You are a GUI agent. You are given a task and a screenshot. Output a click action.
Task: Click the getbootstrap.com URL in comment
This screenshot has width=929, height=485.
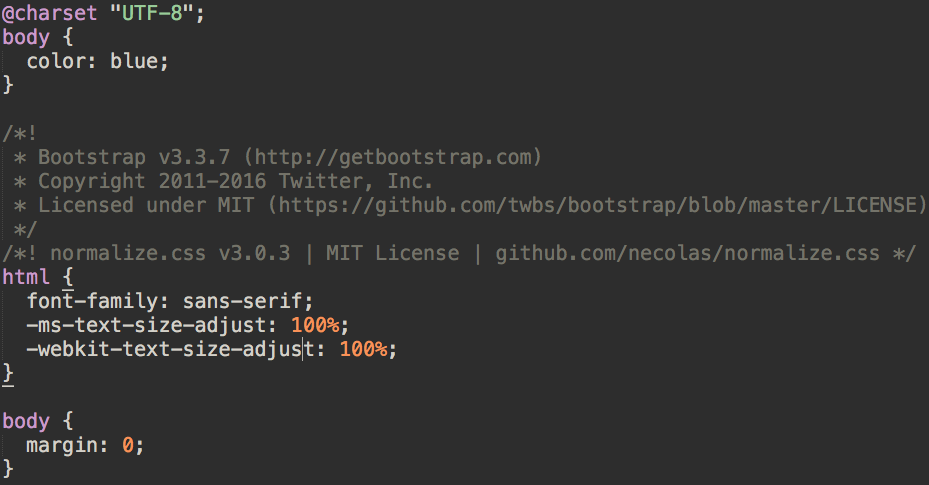click(392, 157)
